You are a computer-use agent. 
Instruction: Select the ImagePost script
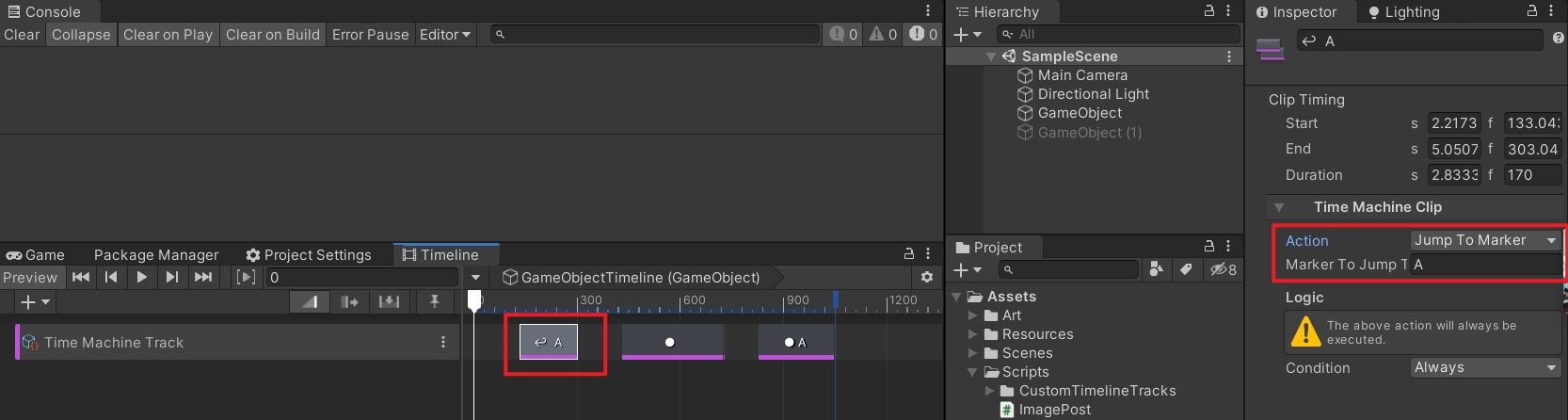tap(1055, 410)
